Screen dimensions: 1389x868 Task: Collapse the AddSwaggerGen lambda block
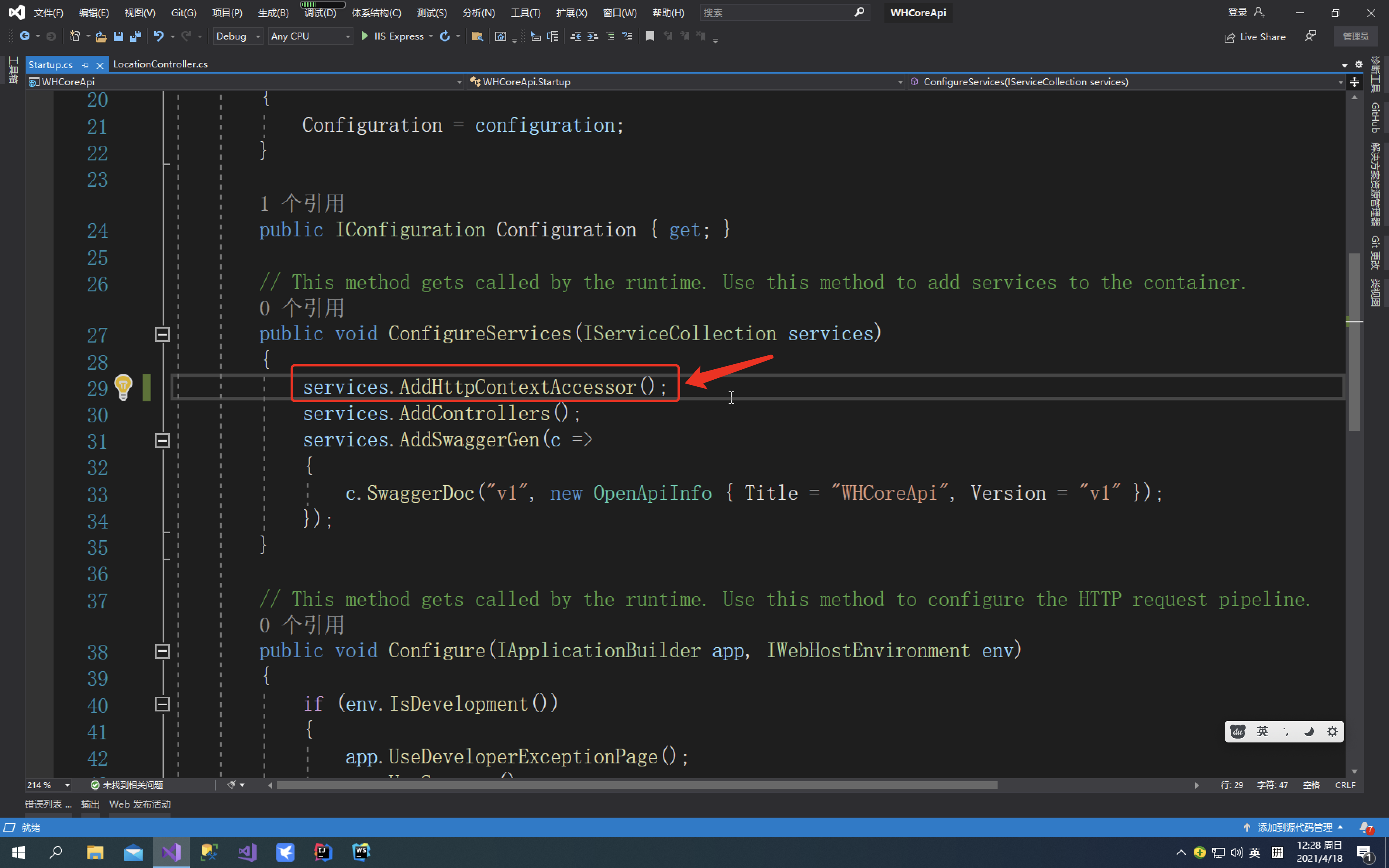162,440
